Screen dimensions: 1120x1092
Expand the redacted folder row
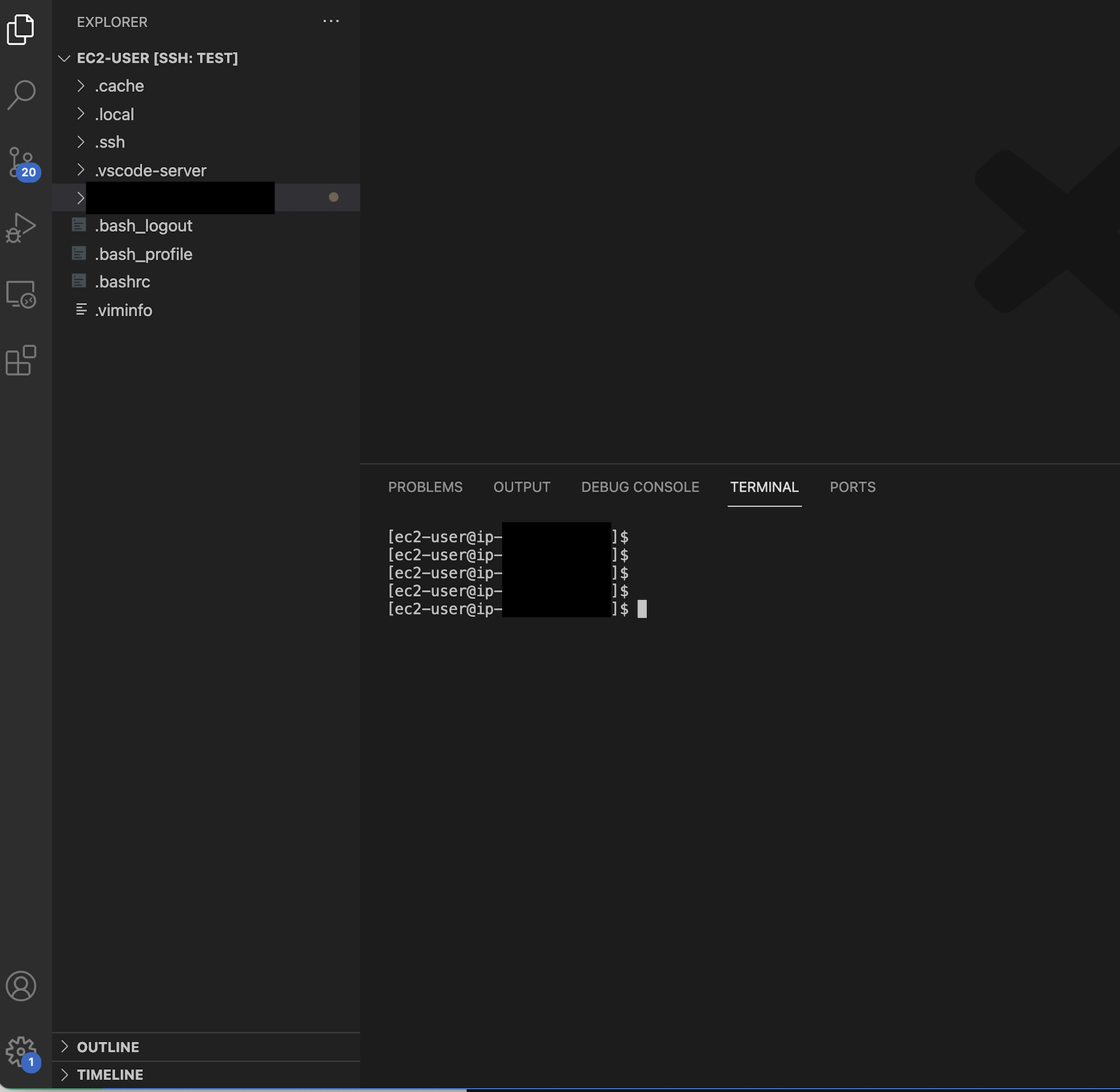206,198
